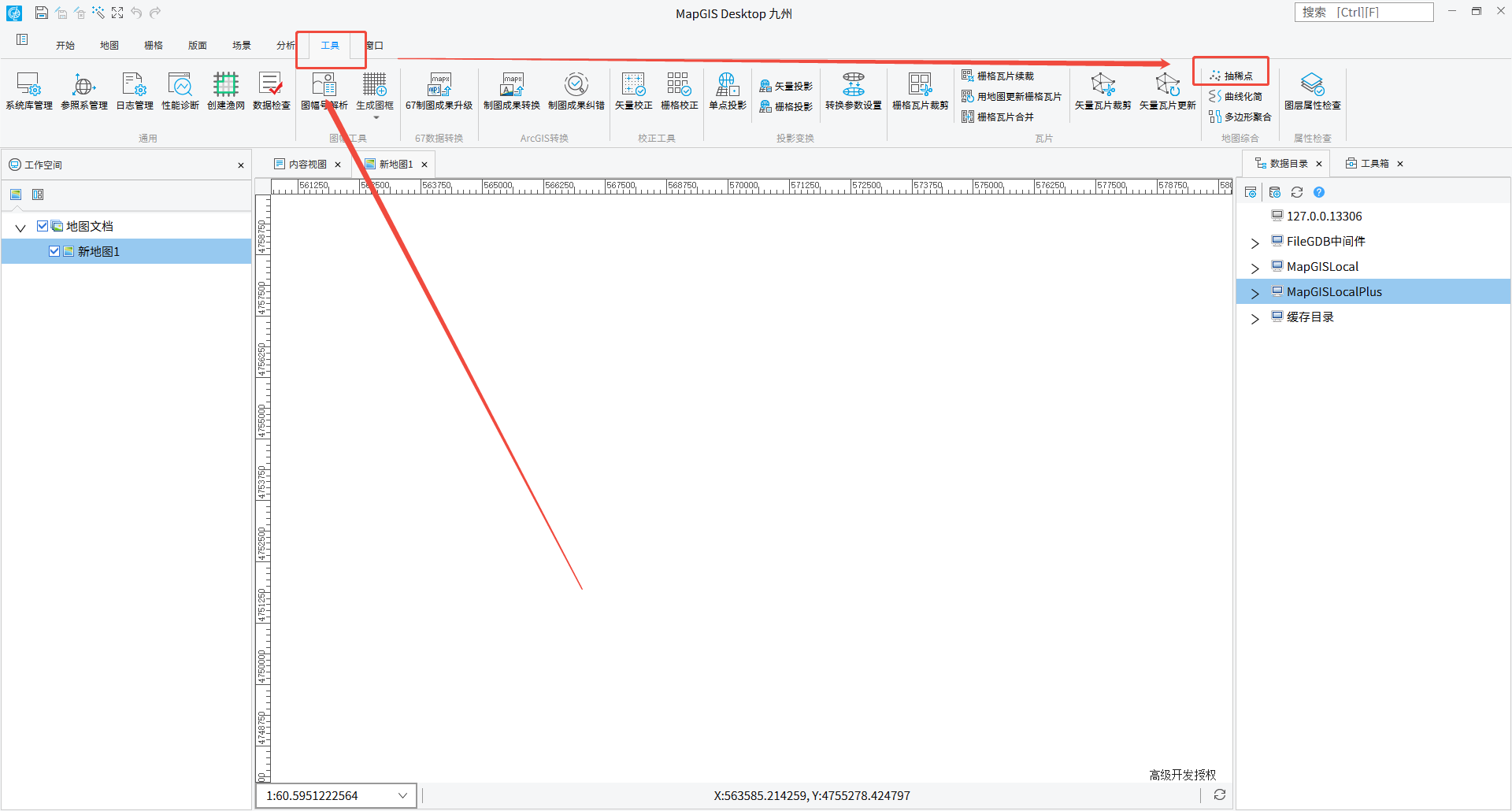Collapse the 地图文档 tree node
The width and height of the screenshot is (1512, 811).
coord(20,228)
